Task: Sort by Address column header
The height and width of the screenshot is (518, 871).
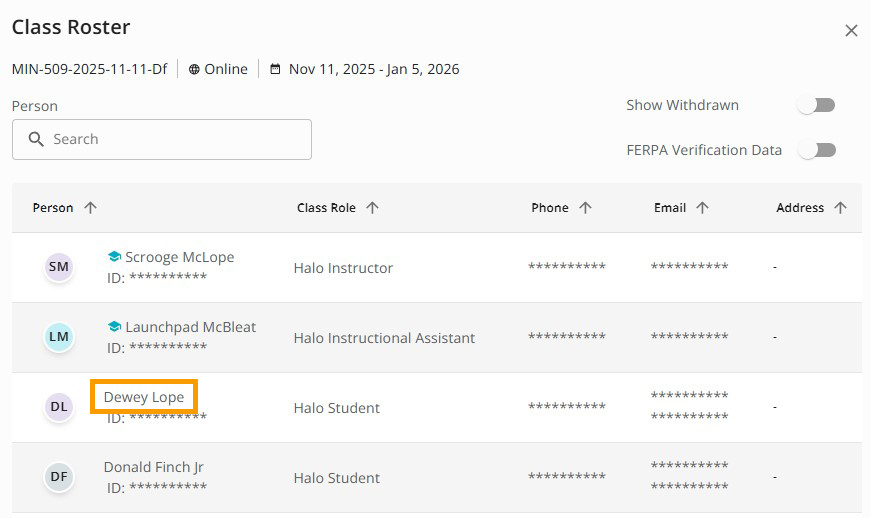Action: tap(800, 208)
